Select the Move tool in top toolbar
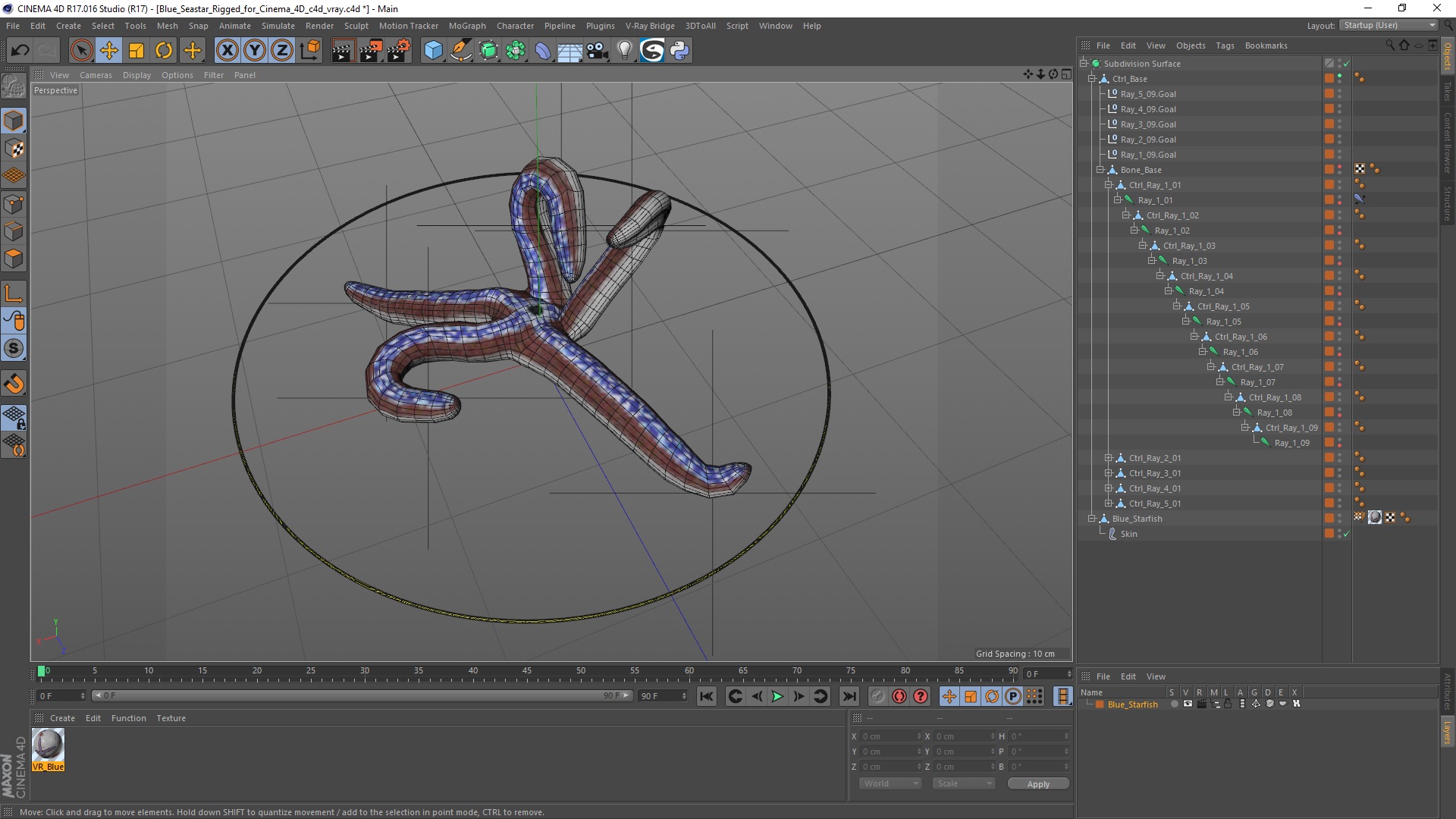 click(x=109, y=51)
